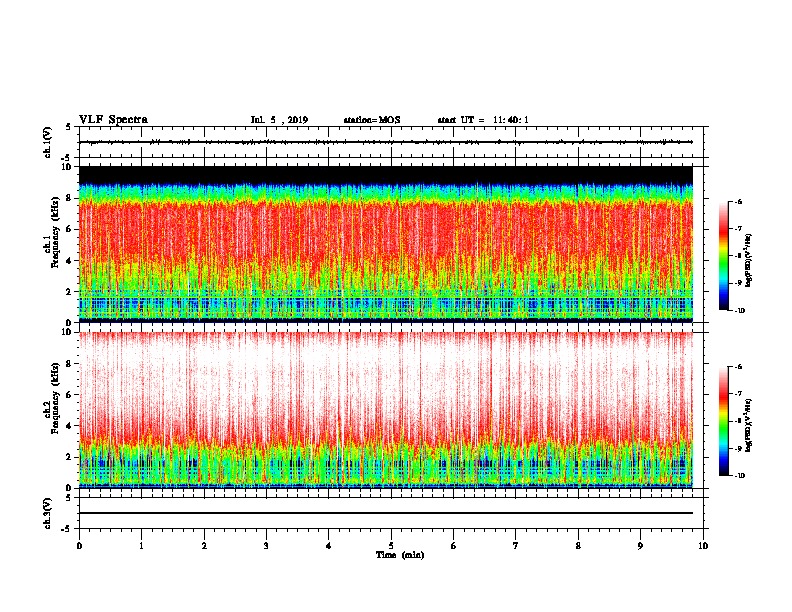Viewport: 792px width, 612px height.
Task: Click the "-10" label on ch.1 colorbar
Action: click(x=739, y=311)
